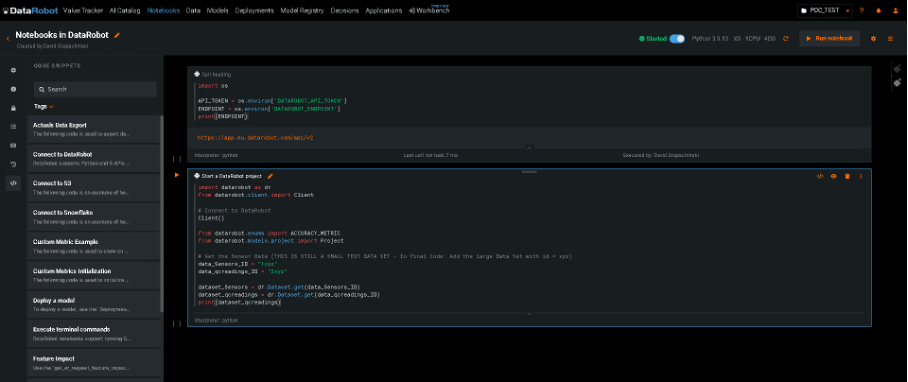Click the Run notebook button
This screenshot has width=908, height=382.
pos(829,39)
